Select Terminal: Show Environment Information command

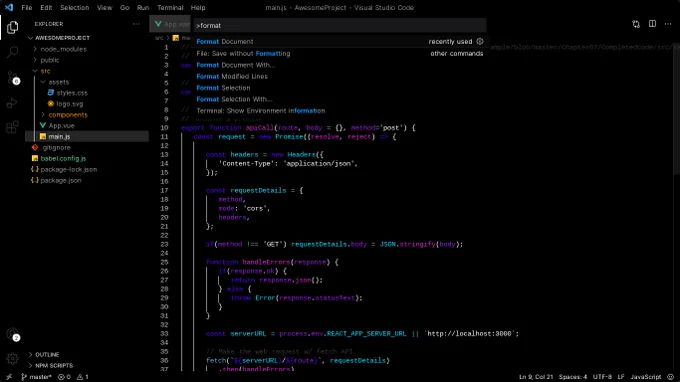click(x=339, y=111)
